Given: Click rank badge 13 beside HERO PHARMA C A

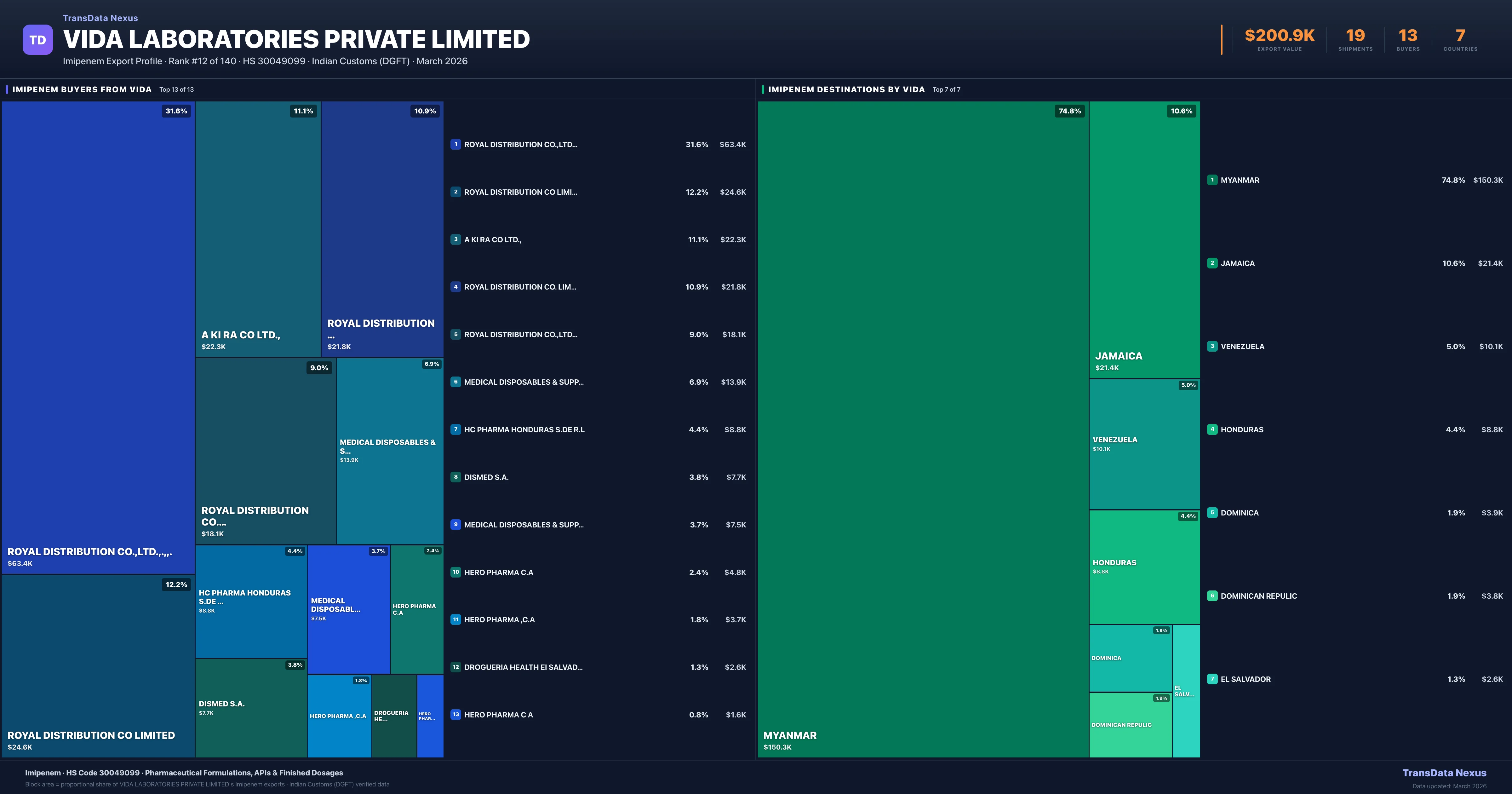Looking at the screenshot, I should (x=455, y=715).
